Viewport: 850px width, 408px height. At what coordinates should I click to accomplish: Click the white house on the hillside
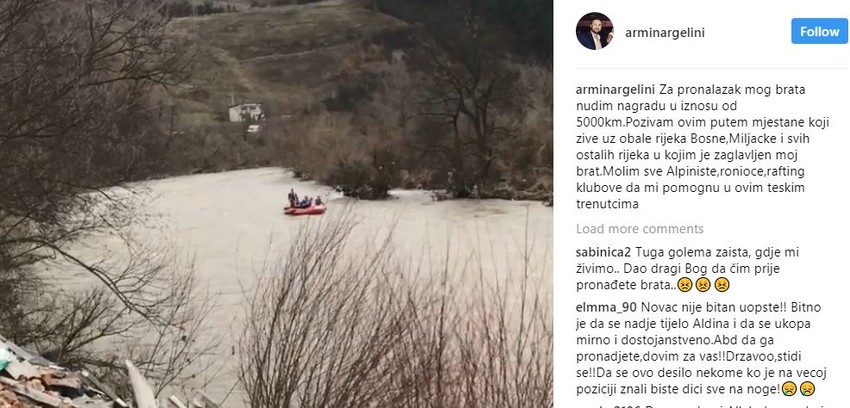point(246,112)
